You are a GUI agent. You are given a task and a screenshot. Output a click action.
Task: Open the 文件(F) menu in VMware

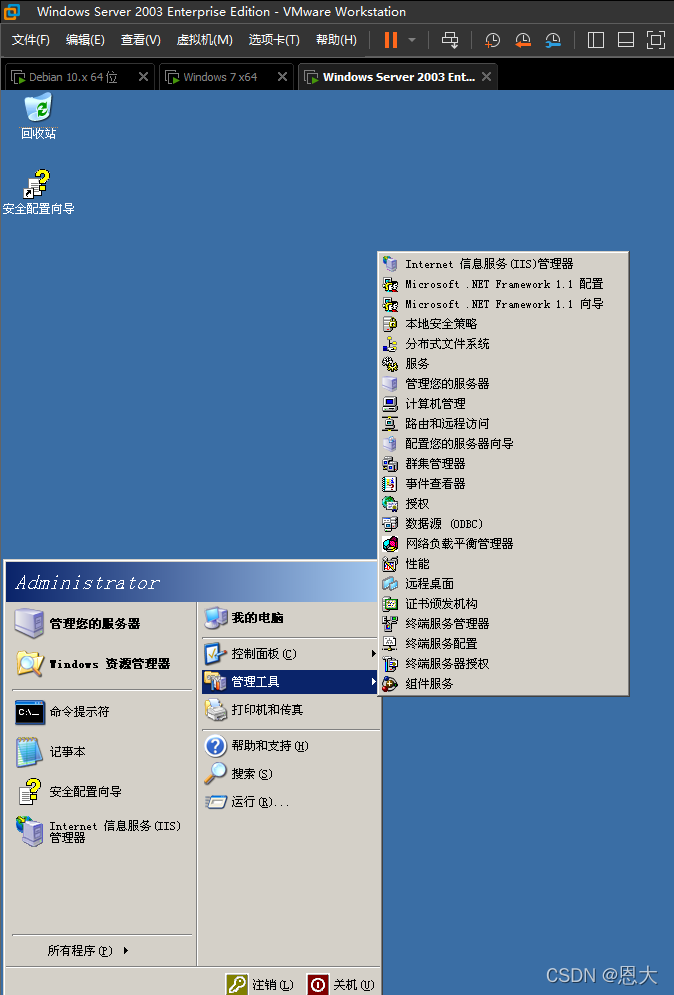[30, 40]
